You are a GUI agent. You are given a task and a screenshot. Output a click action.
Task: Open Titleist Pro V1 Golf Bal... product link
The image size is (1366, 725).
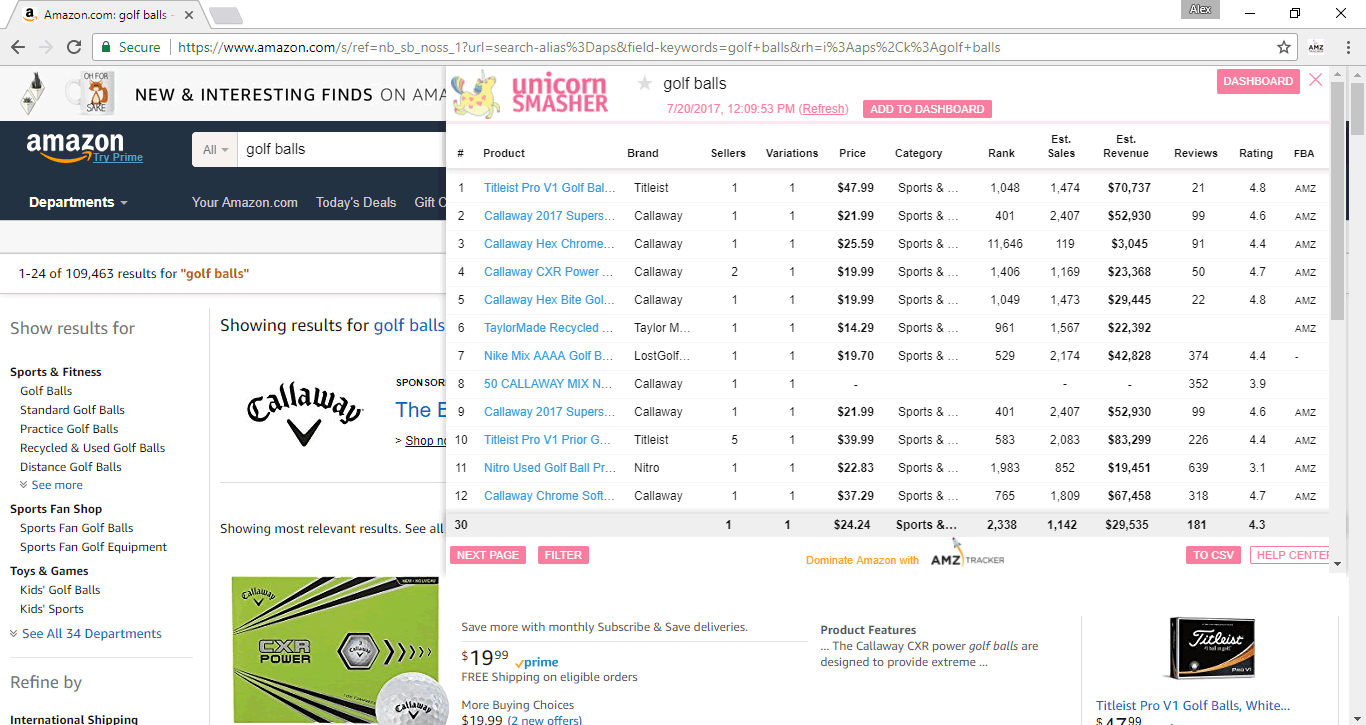(550, 188)
